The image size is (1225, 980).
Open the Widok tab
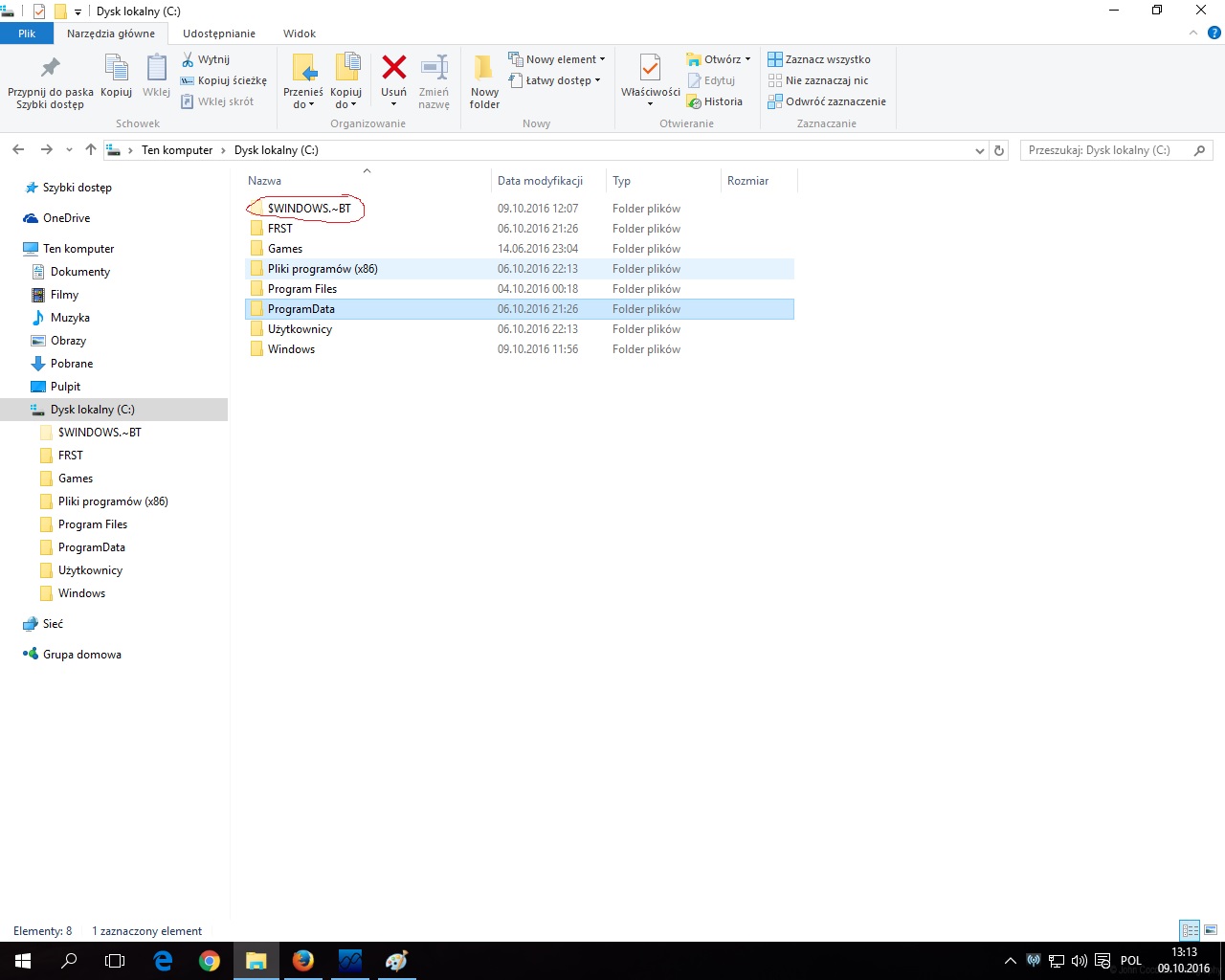299,33
